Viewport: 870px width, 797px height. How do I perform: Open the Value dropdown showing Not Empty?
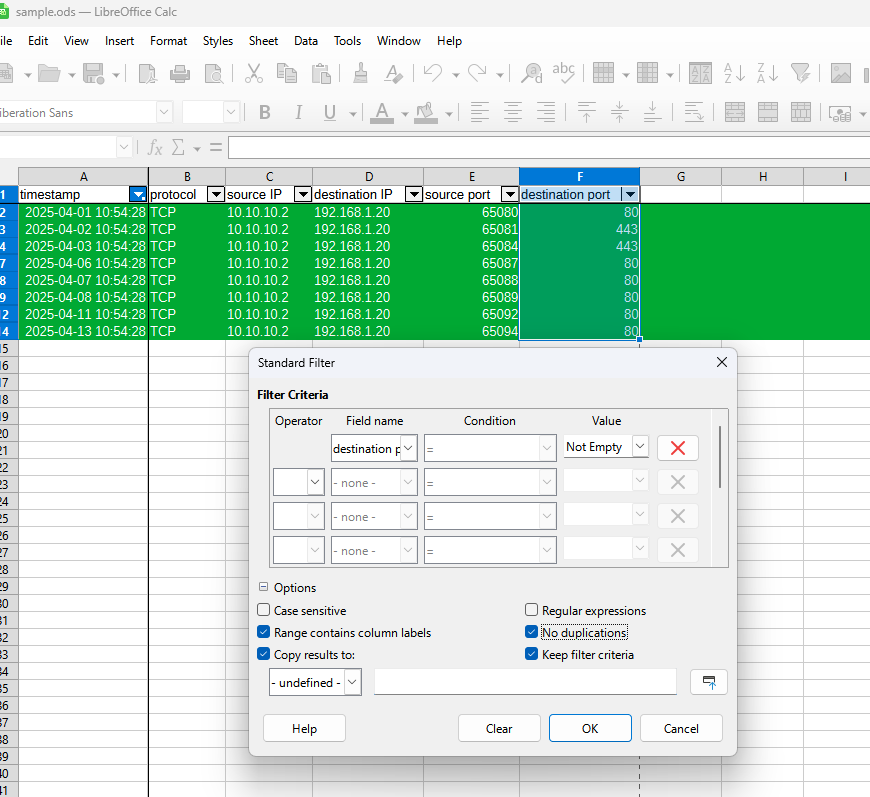tap(640, 447)
